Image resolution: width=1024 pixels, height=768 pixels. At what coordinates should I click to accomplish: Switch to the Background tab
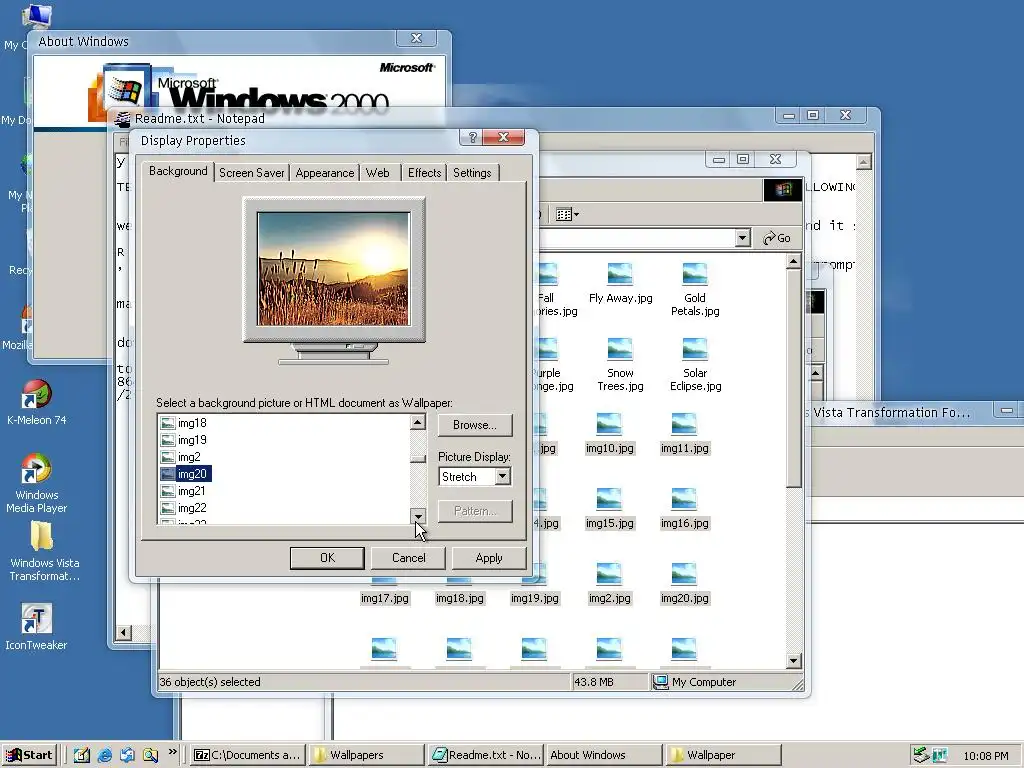pyautogui.click(x=178, y=171)
